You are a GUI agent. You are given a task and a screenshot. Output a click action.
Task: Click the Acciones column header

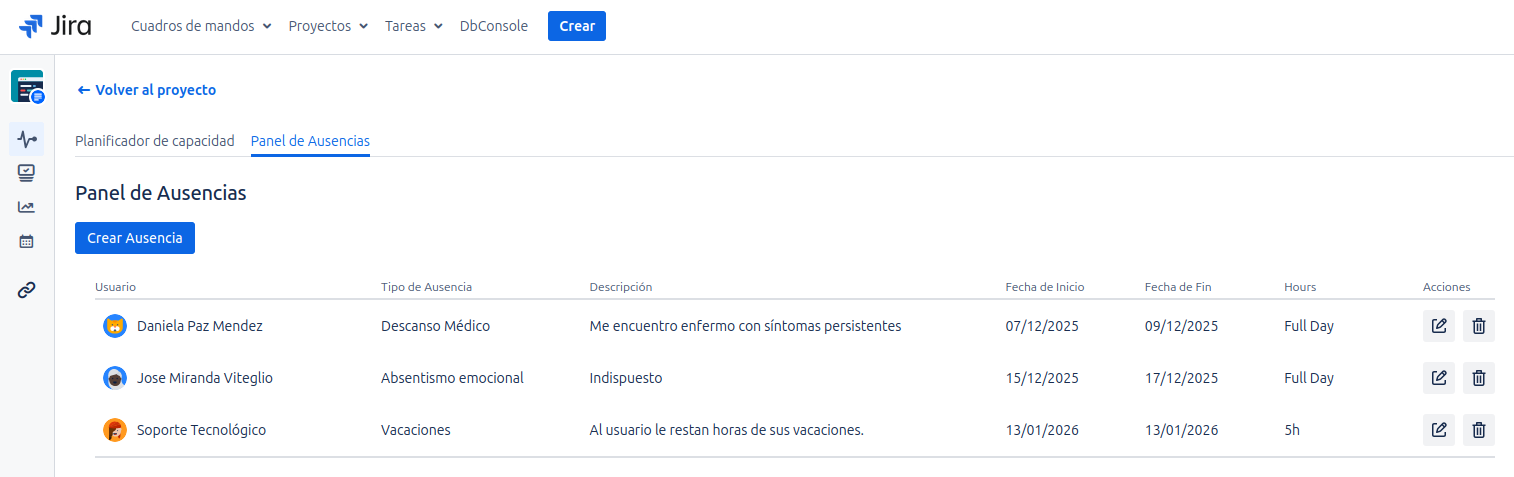point(1447,287)
